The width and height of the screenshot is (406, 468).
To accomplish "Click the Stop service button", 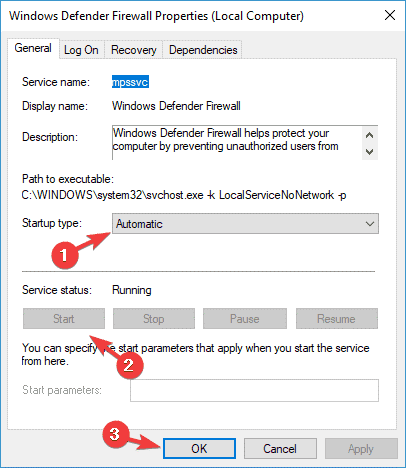I will click(x=154, y=319).
